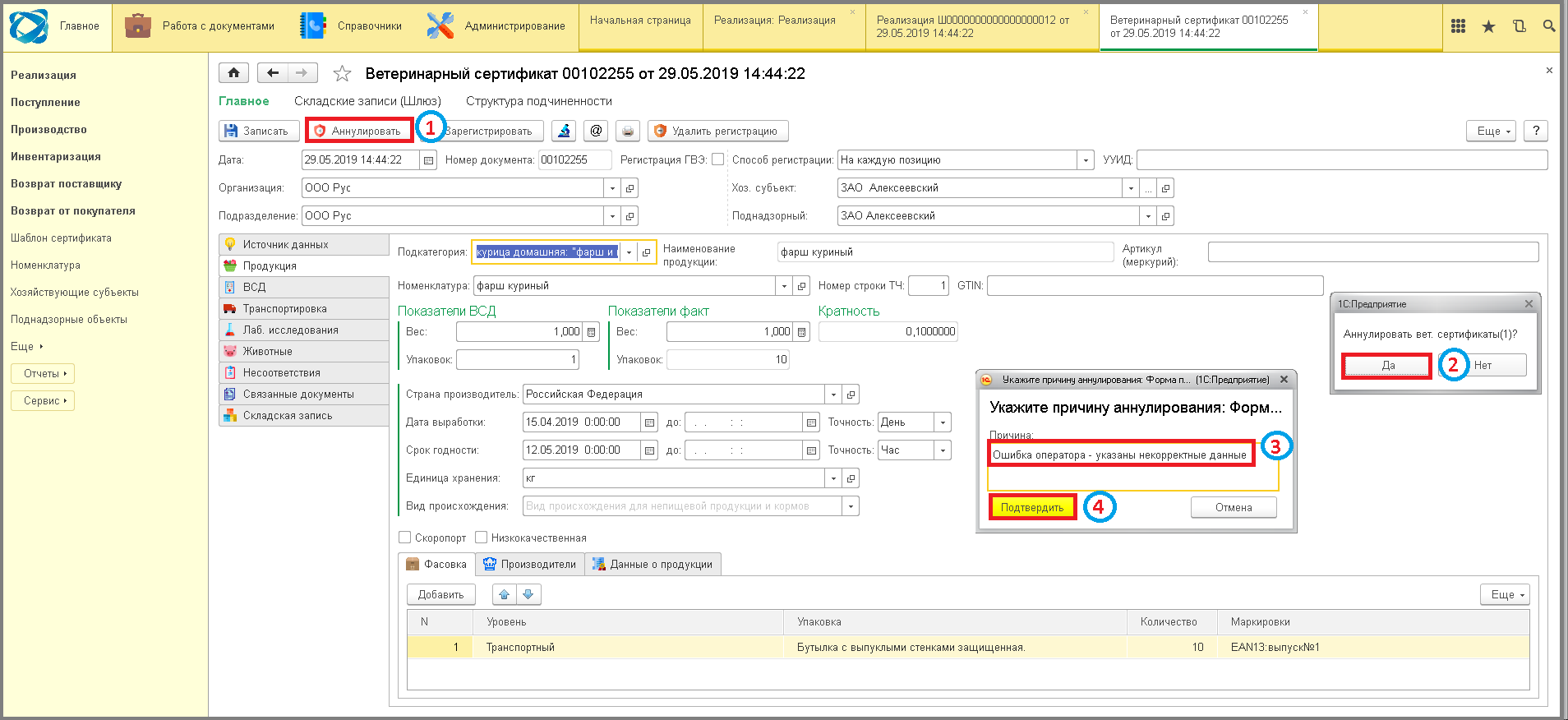1568x720 pixels.
Task: Toggle the Скоропорт checkbox
Action: pyautogui.click(x=405, y=538)
